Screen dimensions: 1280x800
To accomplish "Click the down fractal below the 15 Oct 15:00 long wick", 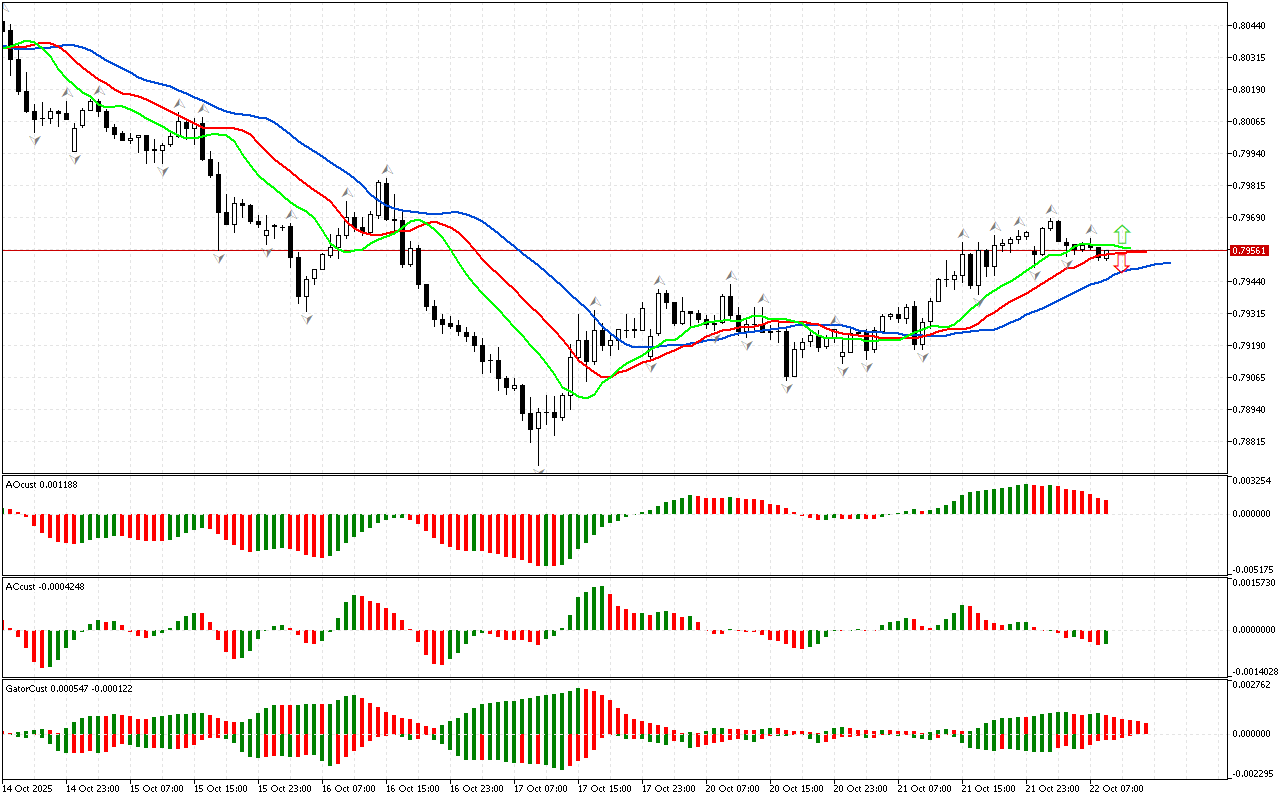I will pos(219,258).
